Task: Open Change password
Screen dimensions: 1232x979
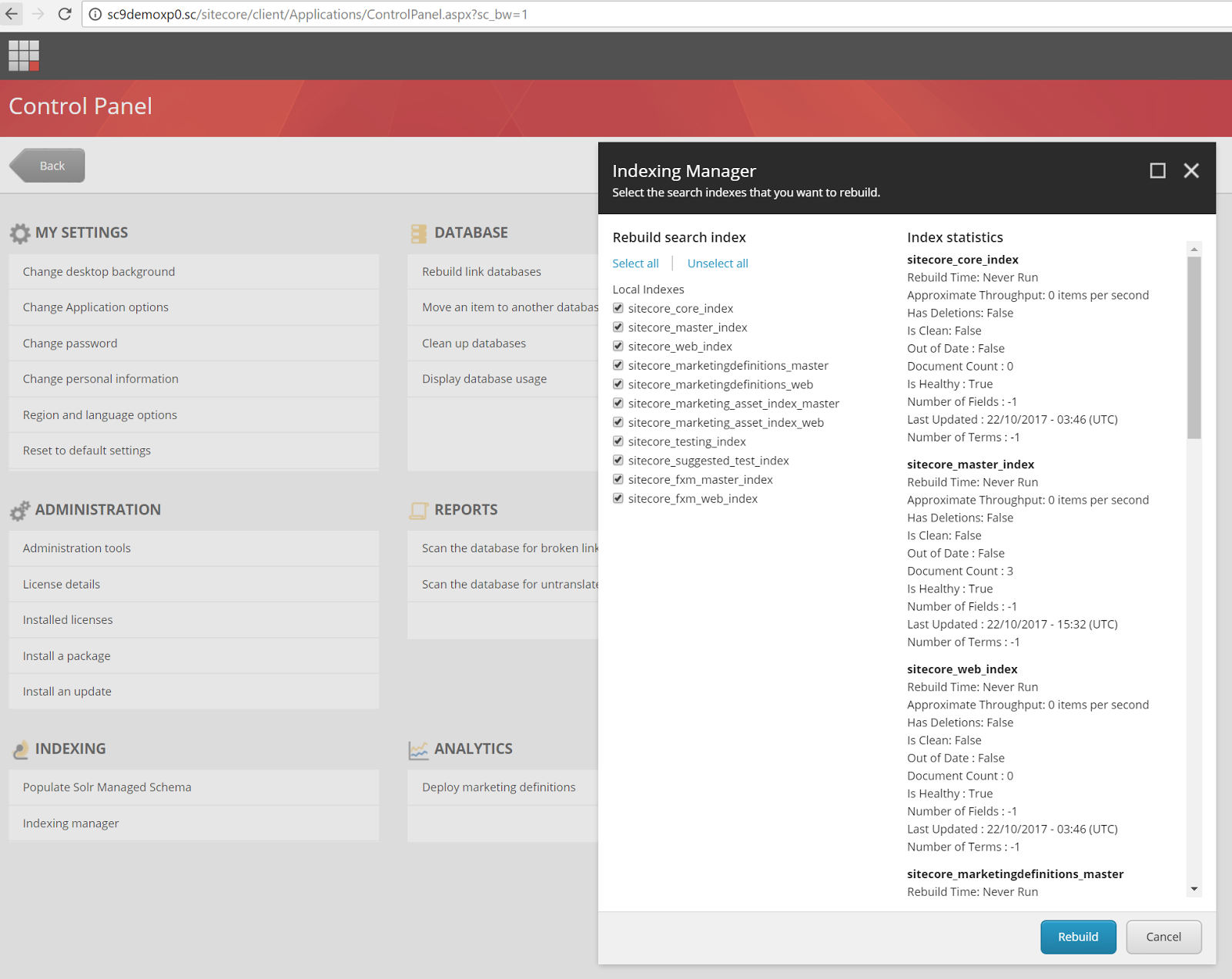Action: tap(194, 344)
